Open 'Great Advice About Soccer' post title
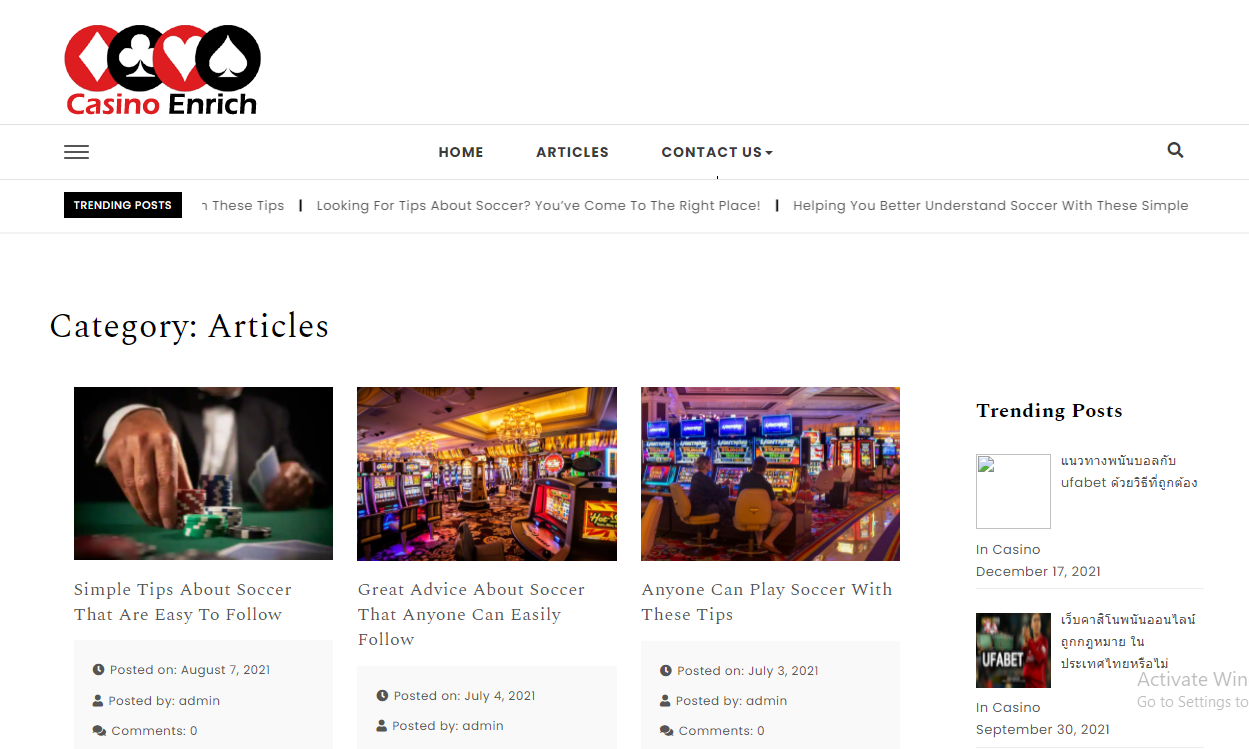 pyautogui.click(x=471, y=614)
